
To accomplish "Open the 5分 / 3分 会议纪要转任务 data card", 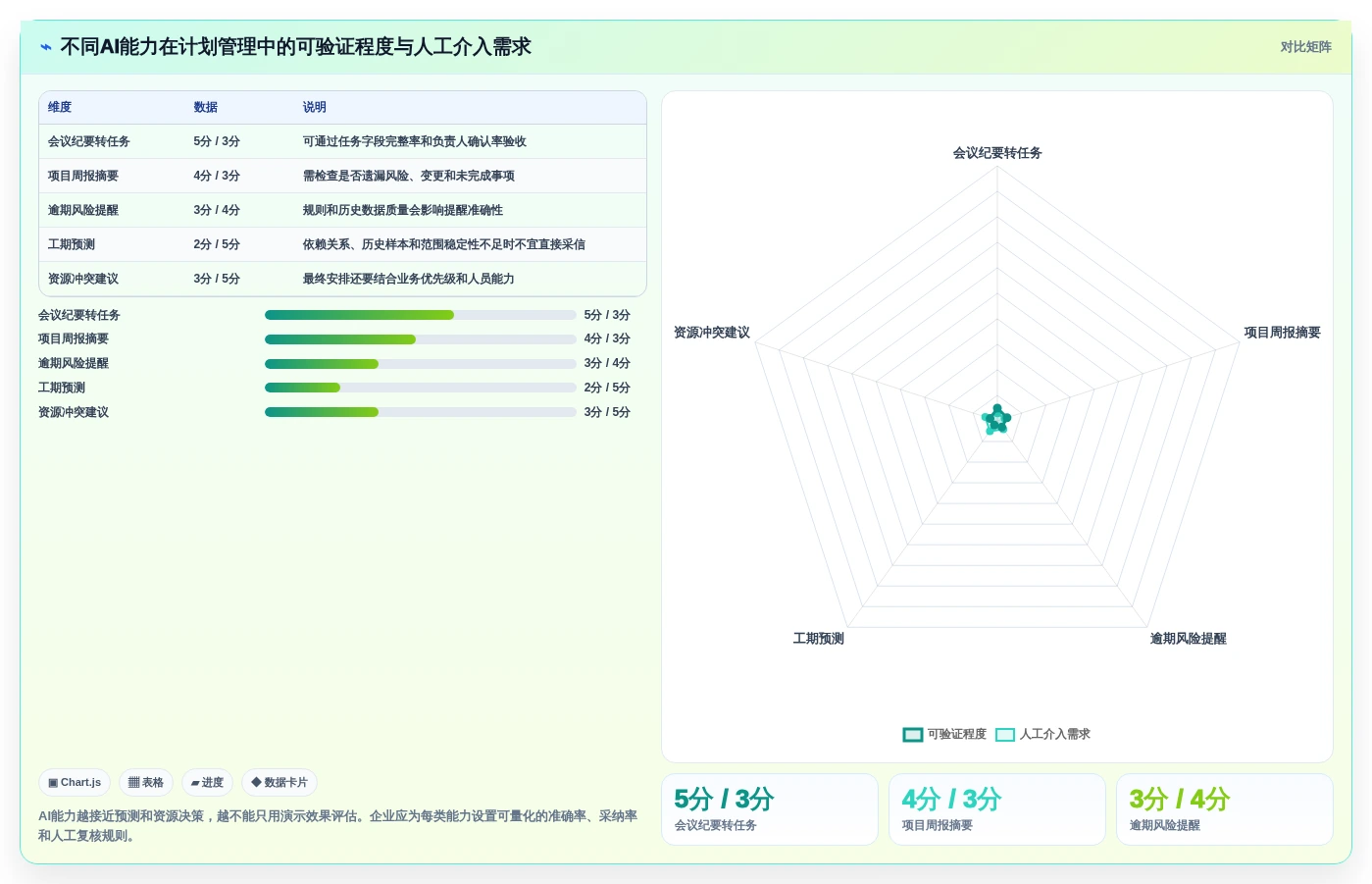I will 770,809.
